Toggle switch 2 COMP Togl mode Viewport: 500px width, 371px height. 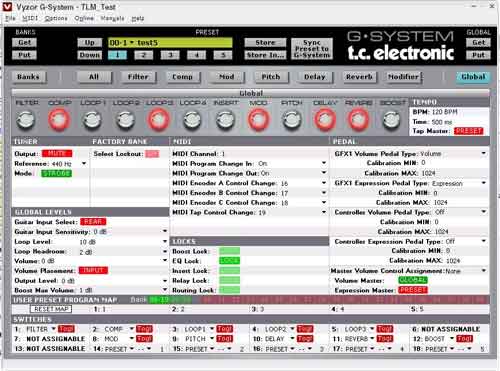(144, 329)
